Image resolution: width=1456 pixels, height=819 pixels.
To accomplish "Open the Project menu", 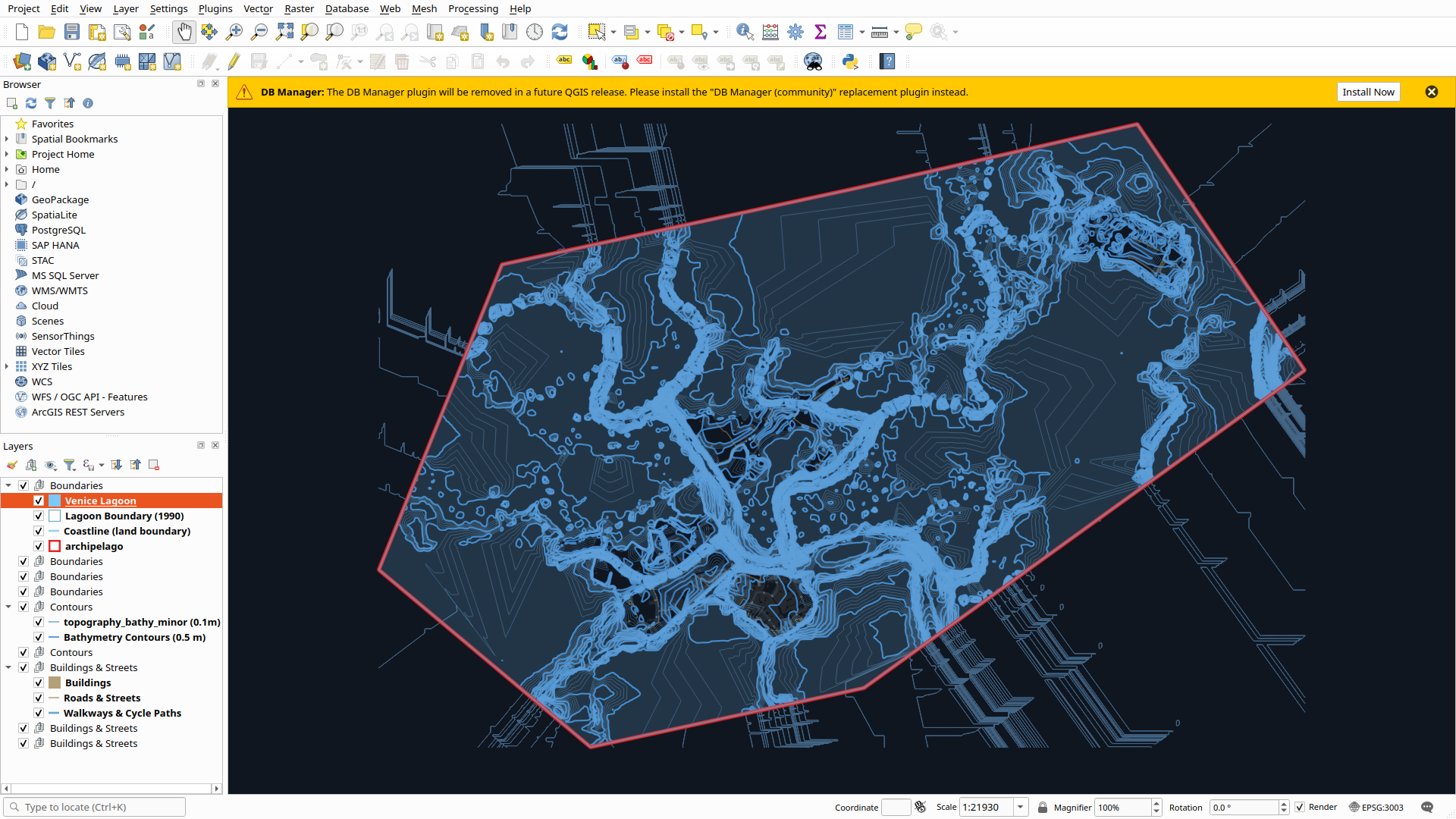I will click(24, 8).
